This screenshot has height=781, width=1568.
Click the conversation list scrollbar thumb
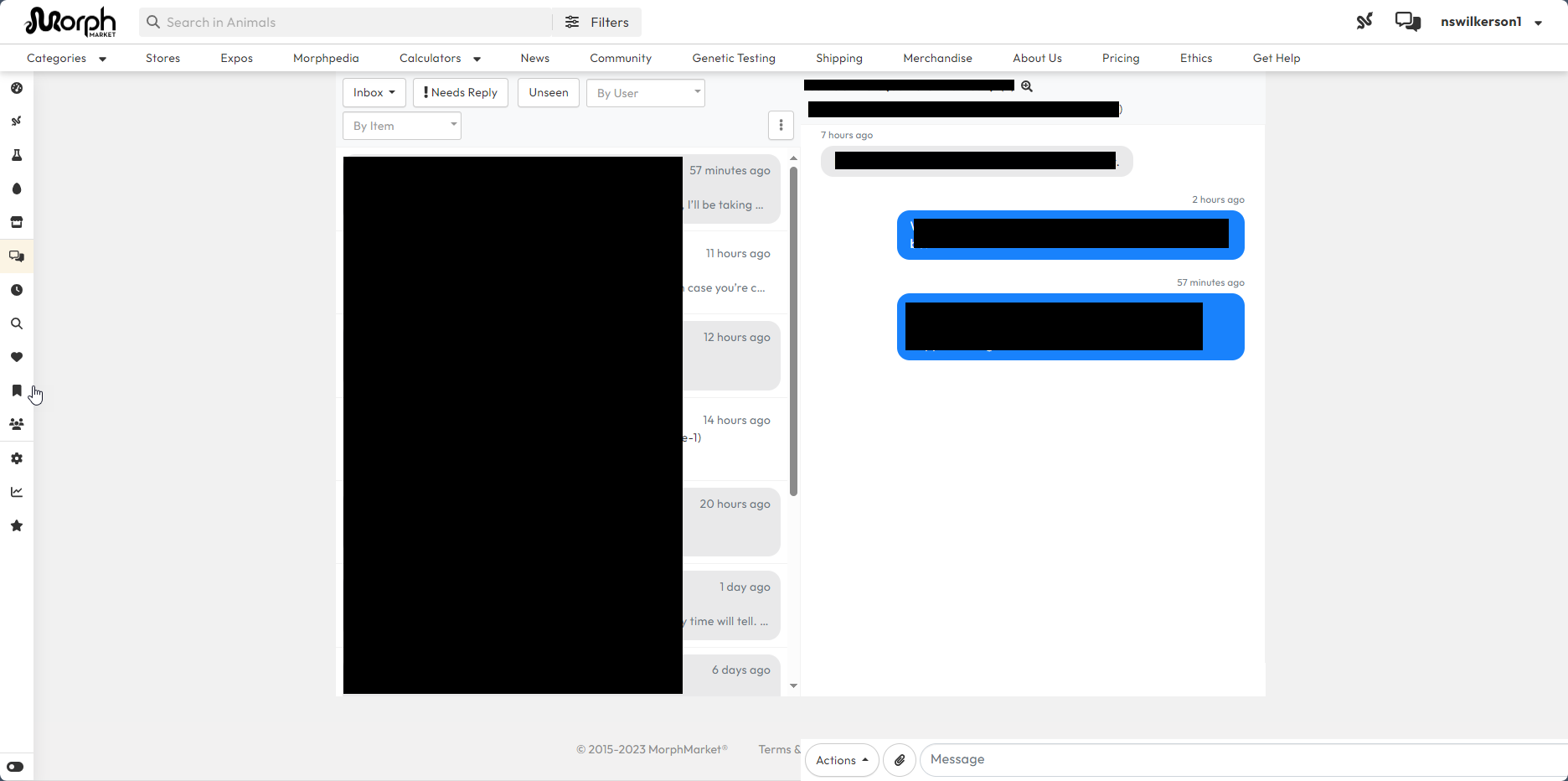(793, 331)
